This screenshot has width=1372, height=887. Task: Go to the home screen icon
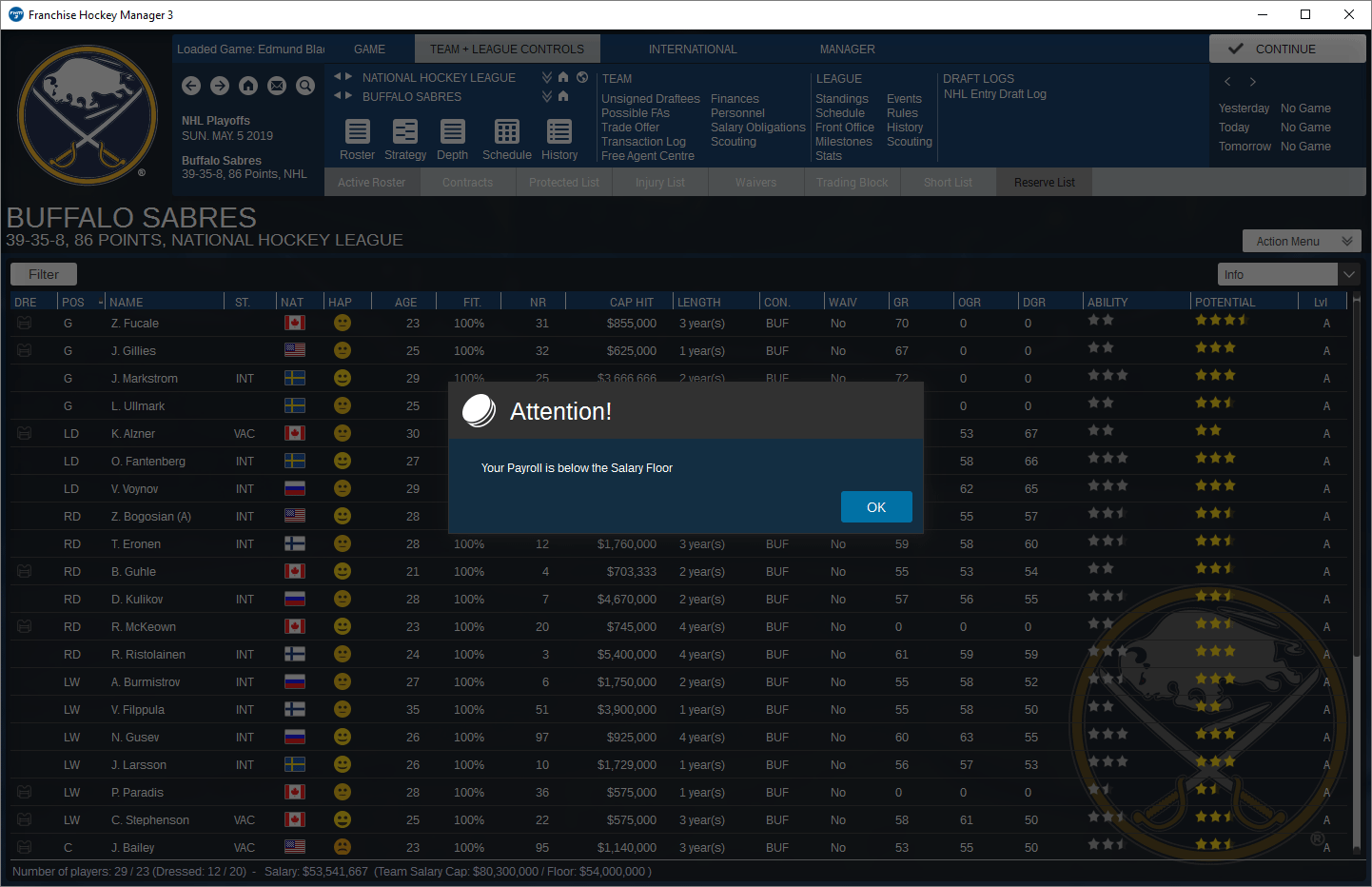(248, 86)
